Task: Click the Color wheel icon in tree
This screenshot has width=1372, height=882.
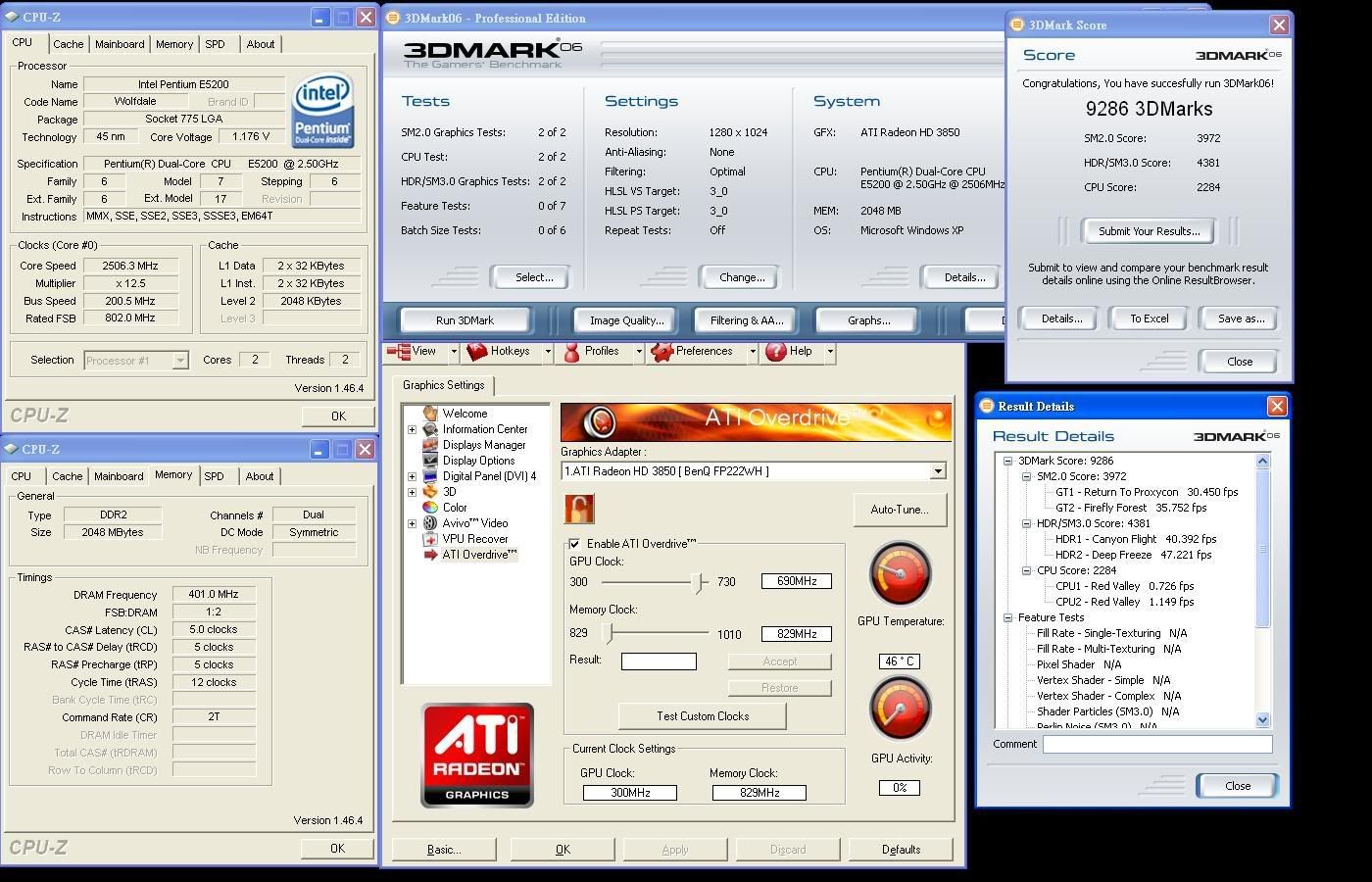Action: (429, 508)
